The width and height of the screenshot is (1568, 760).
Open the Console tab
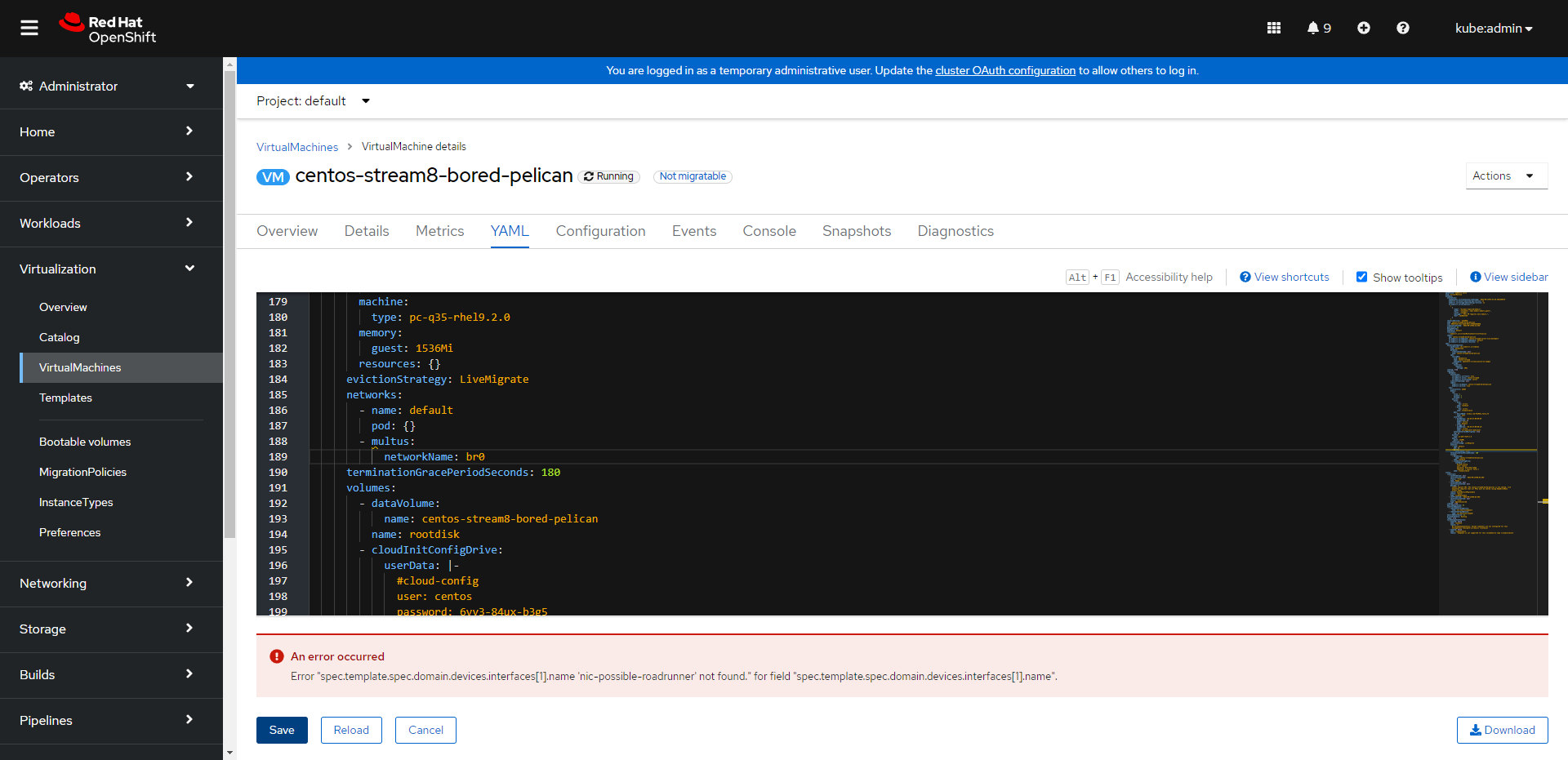(x=769, y=231)
